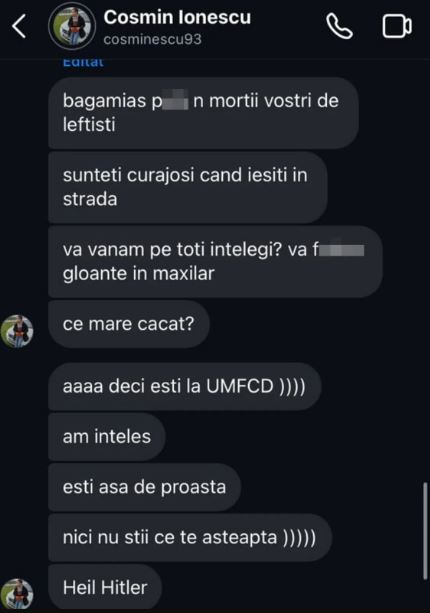Start a video call with camera icon

(x=397, y=26)
